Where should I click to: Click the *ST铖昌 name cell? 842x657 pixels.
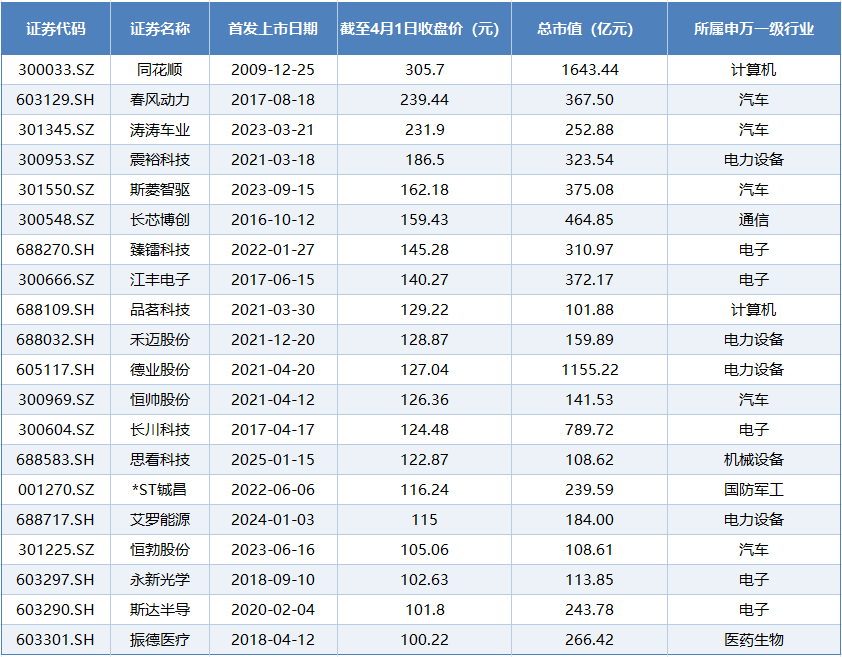tap(160, 490)
